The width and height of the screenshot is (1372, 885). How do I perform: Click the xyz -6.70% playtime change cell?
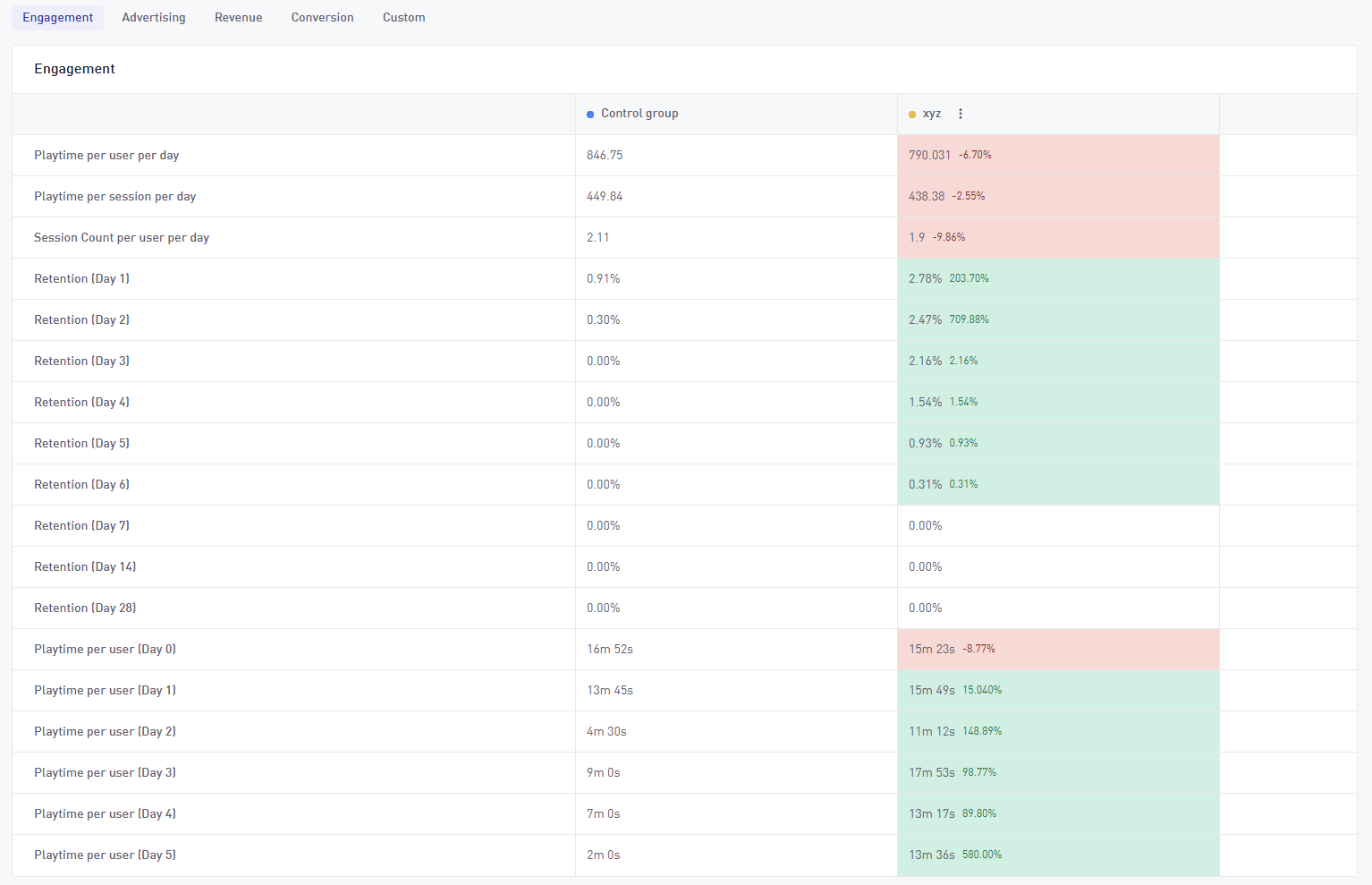[x=975, y=156]
